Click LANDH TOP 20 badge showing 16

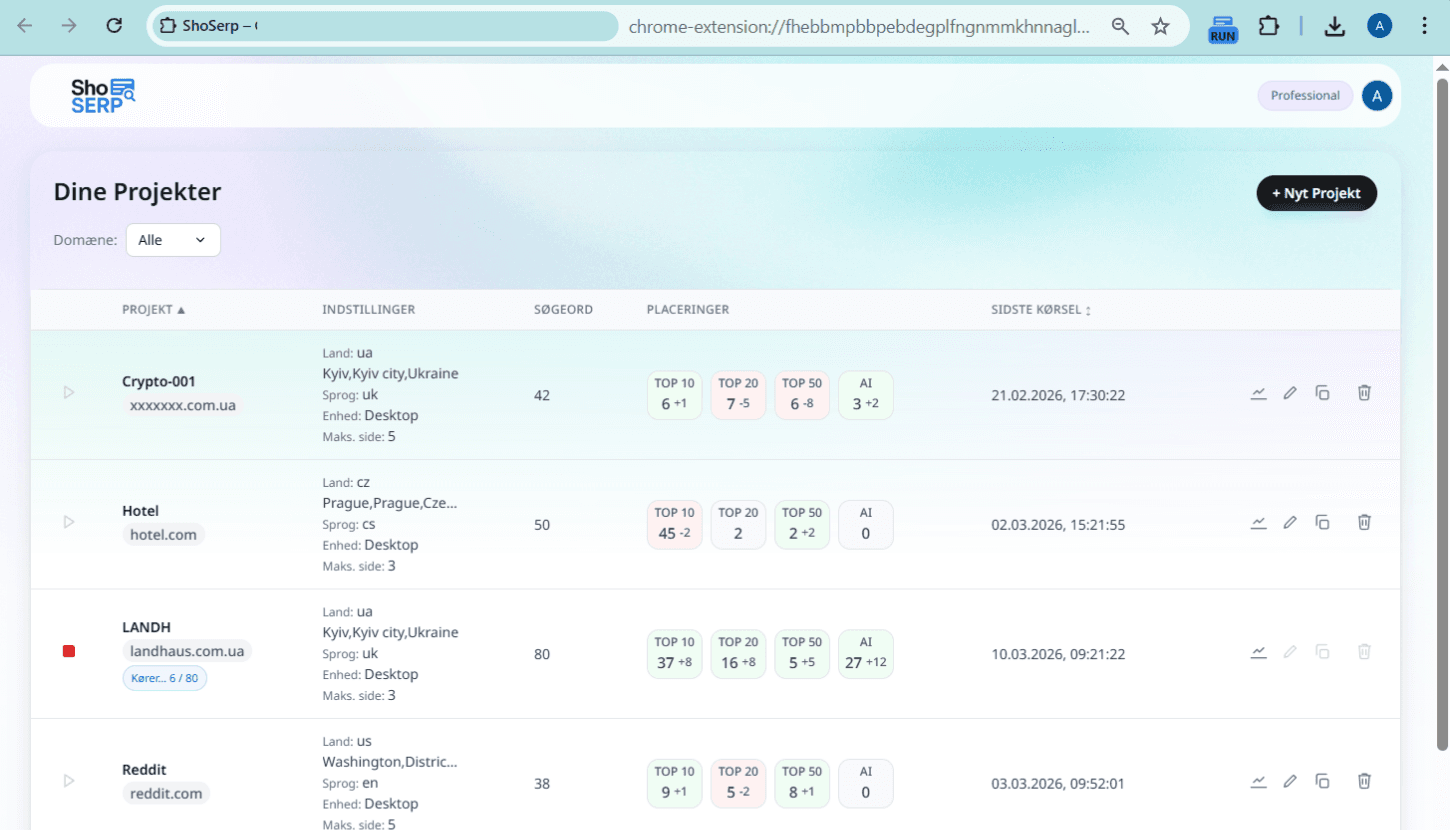point(738,654)
